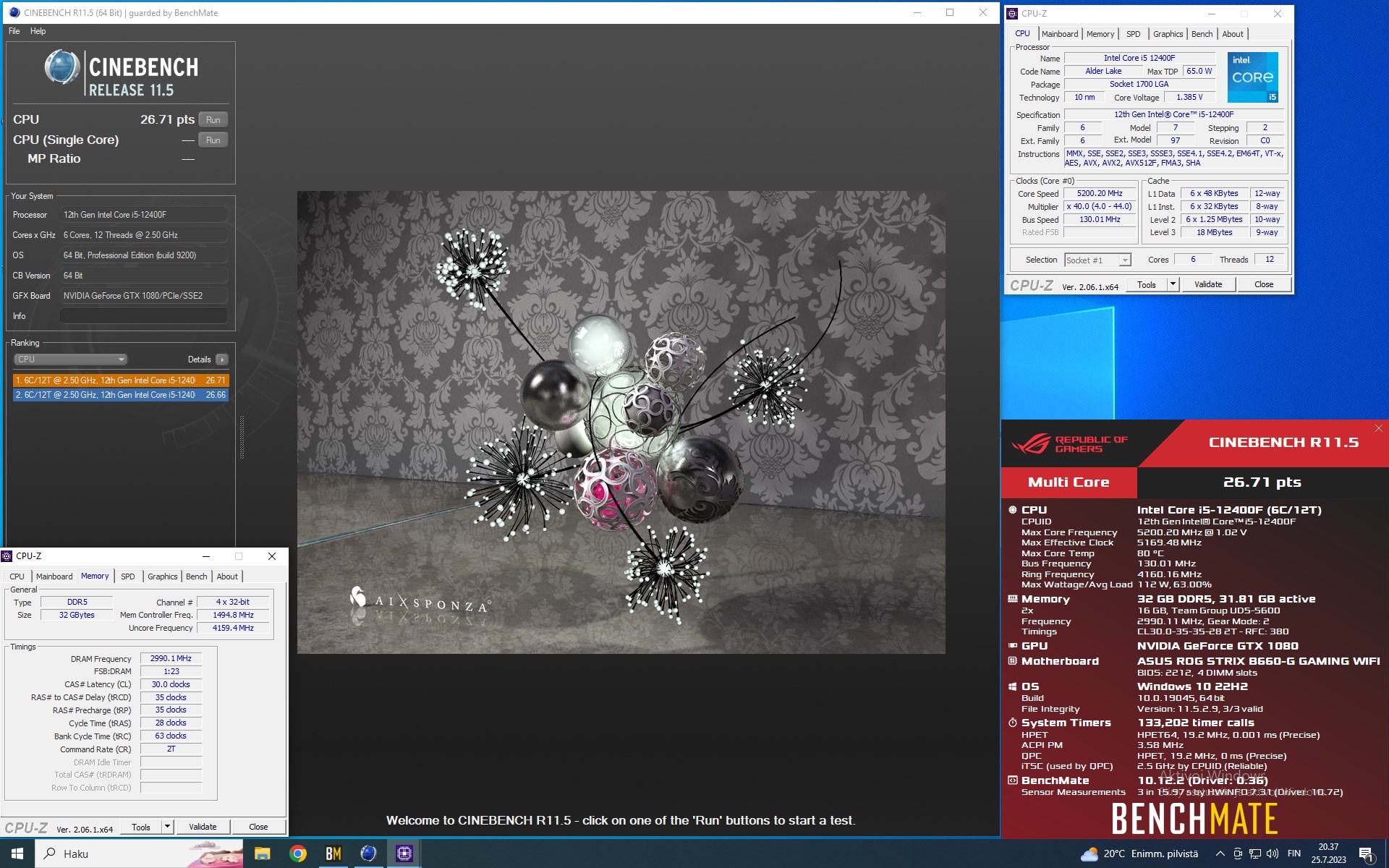Open Graphics tab in top-right CPU-Z
Screen dimensions: 1389x868
pyautogui.click(x=1168, y=34)
